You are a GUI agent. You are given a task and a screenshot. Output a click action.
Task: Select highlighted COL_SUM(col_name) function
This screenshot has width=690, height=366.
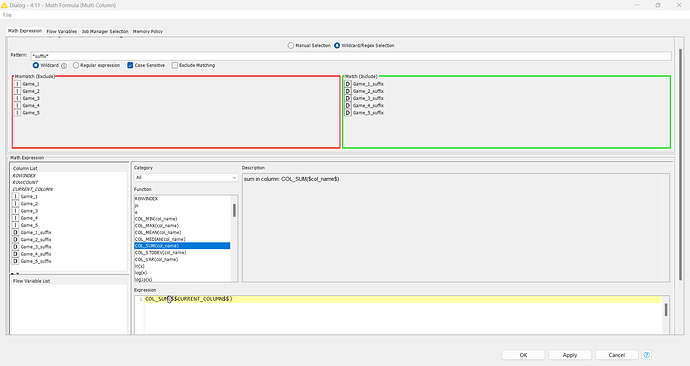(182, 245)
